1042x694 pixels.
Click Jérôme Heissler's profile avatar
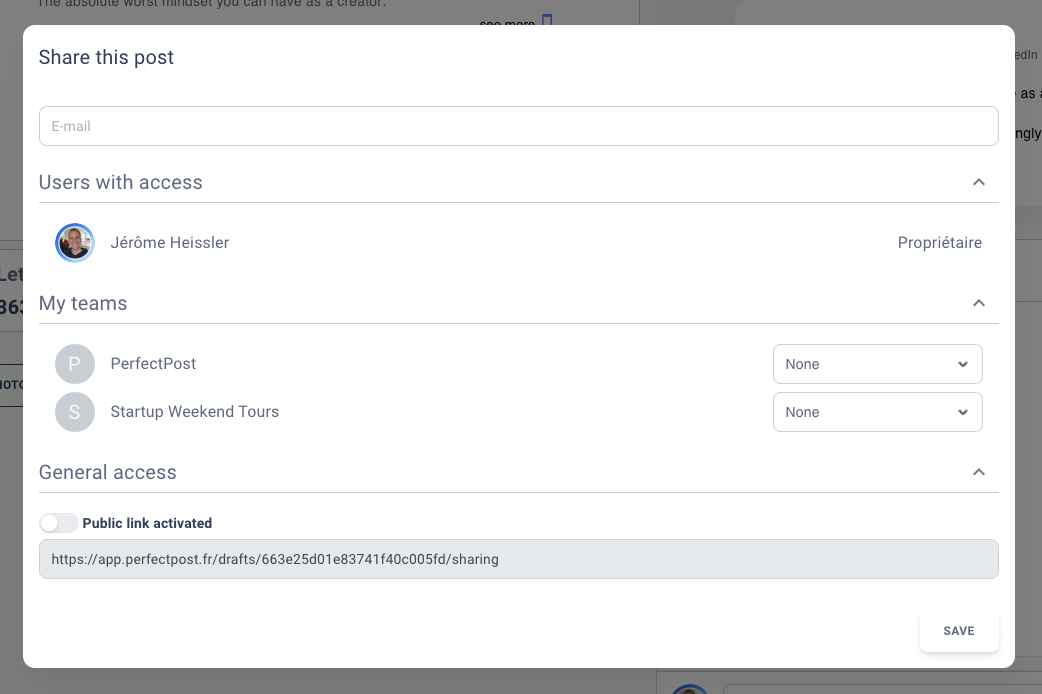(x=74, y=243)
